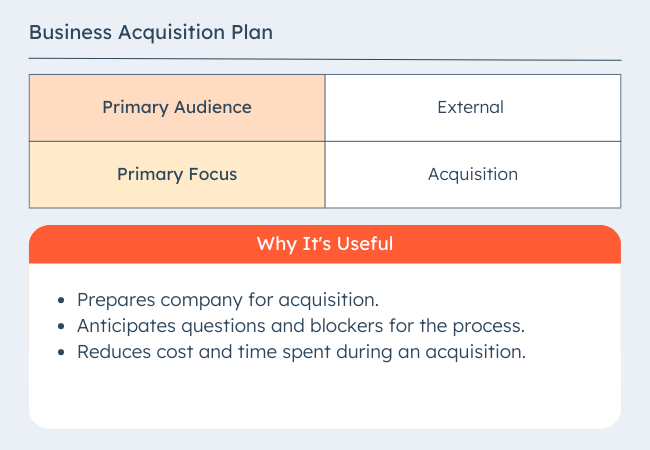
Task: Click the word "Reduces" in the third bullet
Action: [x=112, y=352]
